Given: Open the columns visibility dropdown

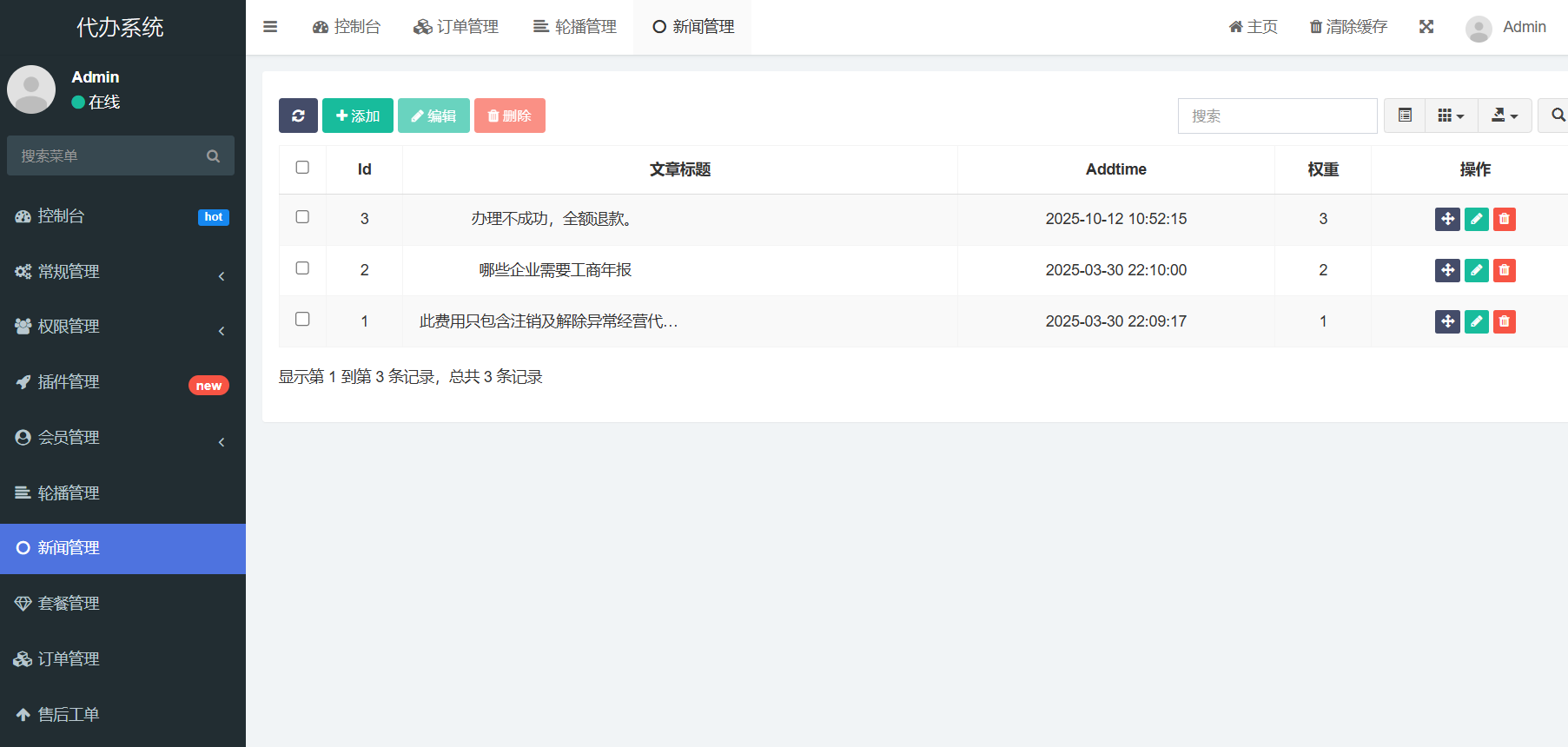Looking at the screenshot, I should pos(1451,116).
